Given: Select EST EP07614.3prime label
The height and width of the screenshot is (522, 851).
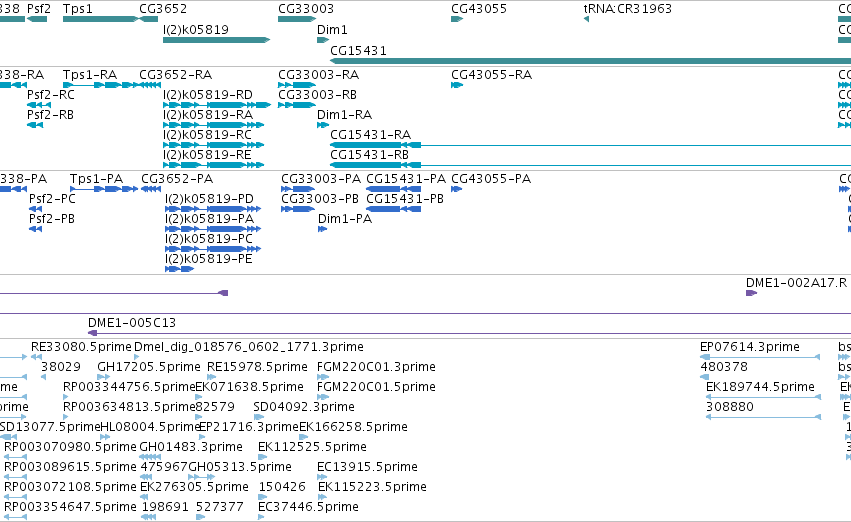Looking at the screenshot, I should [x=750, y=347].
